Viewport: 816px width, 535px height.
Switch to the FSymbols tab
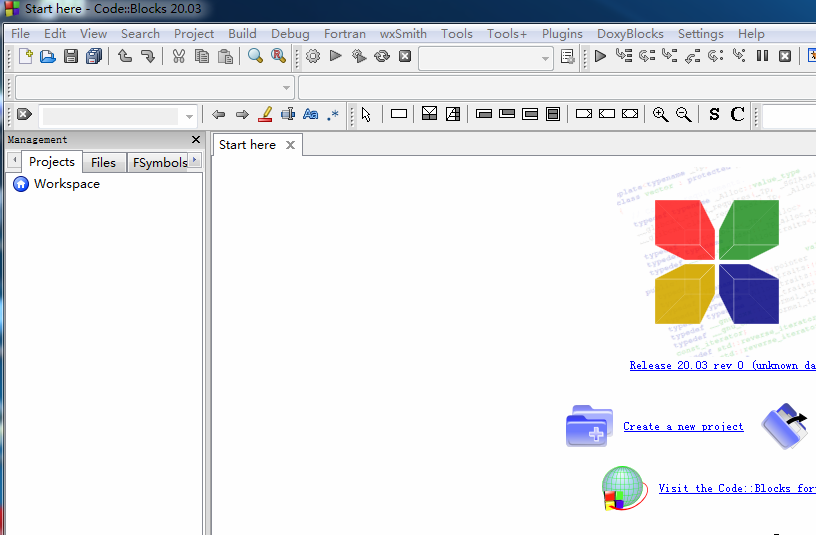pyautogui.click(x=160, y=162)
